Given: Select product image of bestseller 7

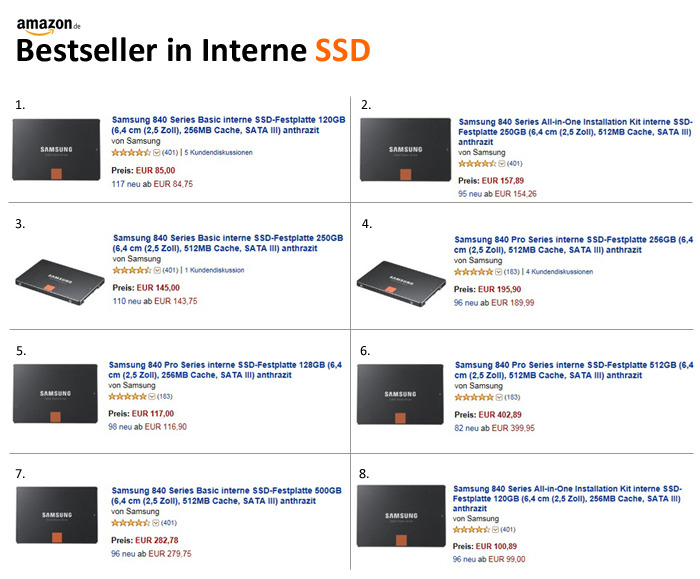Looking at the screenshot, I should [x=57, y=515].
